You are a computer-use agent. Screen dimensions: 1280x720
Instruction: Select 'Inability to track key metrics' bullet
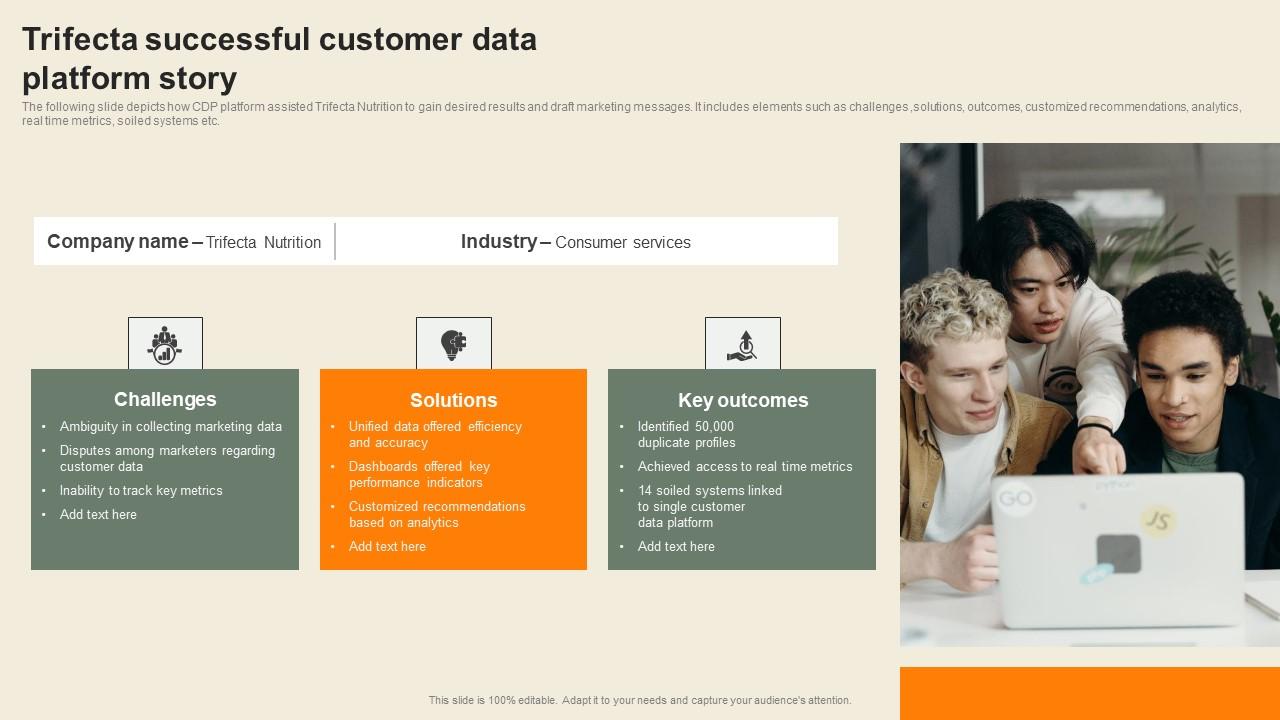(141, 490)
